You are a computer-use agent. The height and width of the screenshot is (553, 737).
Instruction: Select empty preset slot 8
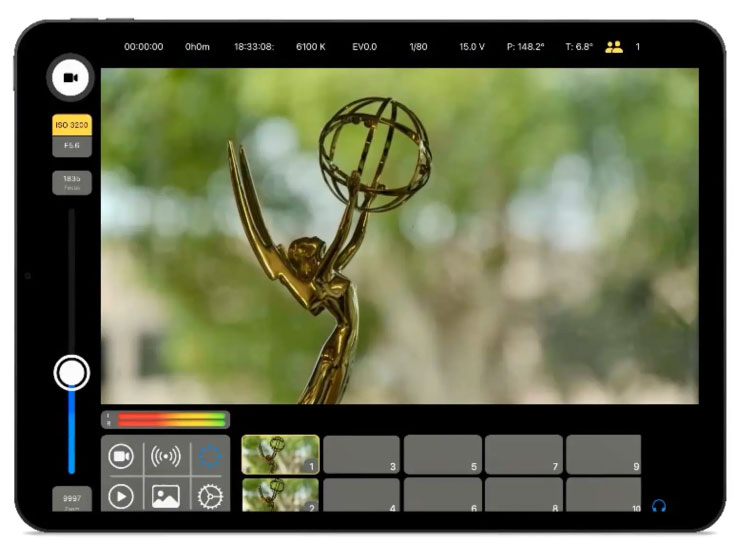pyautogui.click(x=524, y=495)
